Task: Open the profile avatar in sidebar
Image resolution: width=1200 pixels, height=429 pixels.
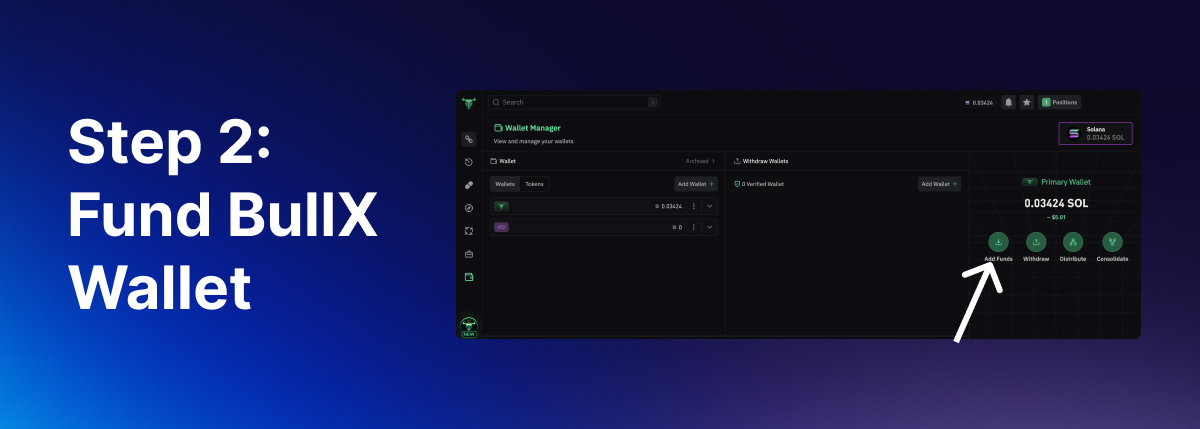Action: pos(469,326)
